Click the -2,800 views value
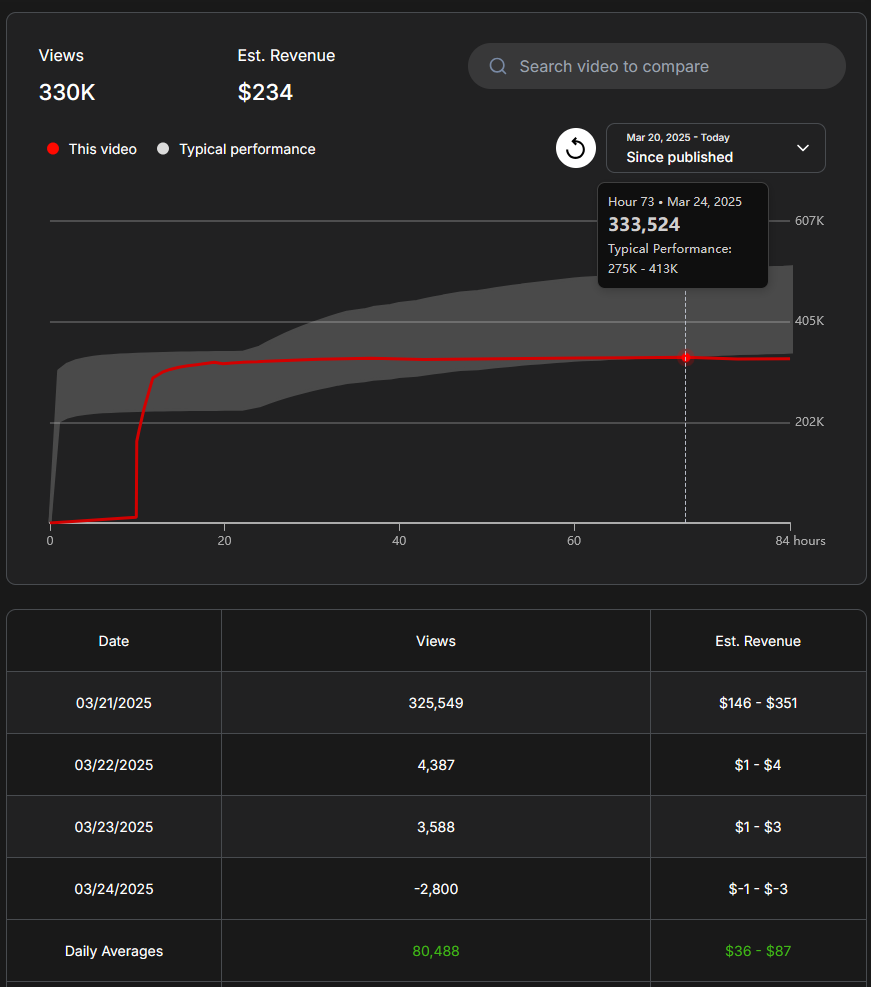The height and width of the screenshot is (987, 871). click(x=436, y=889)
